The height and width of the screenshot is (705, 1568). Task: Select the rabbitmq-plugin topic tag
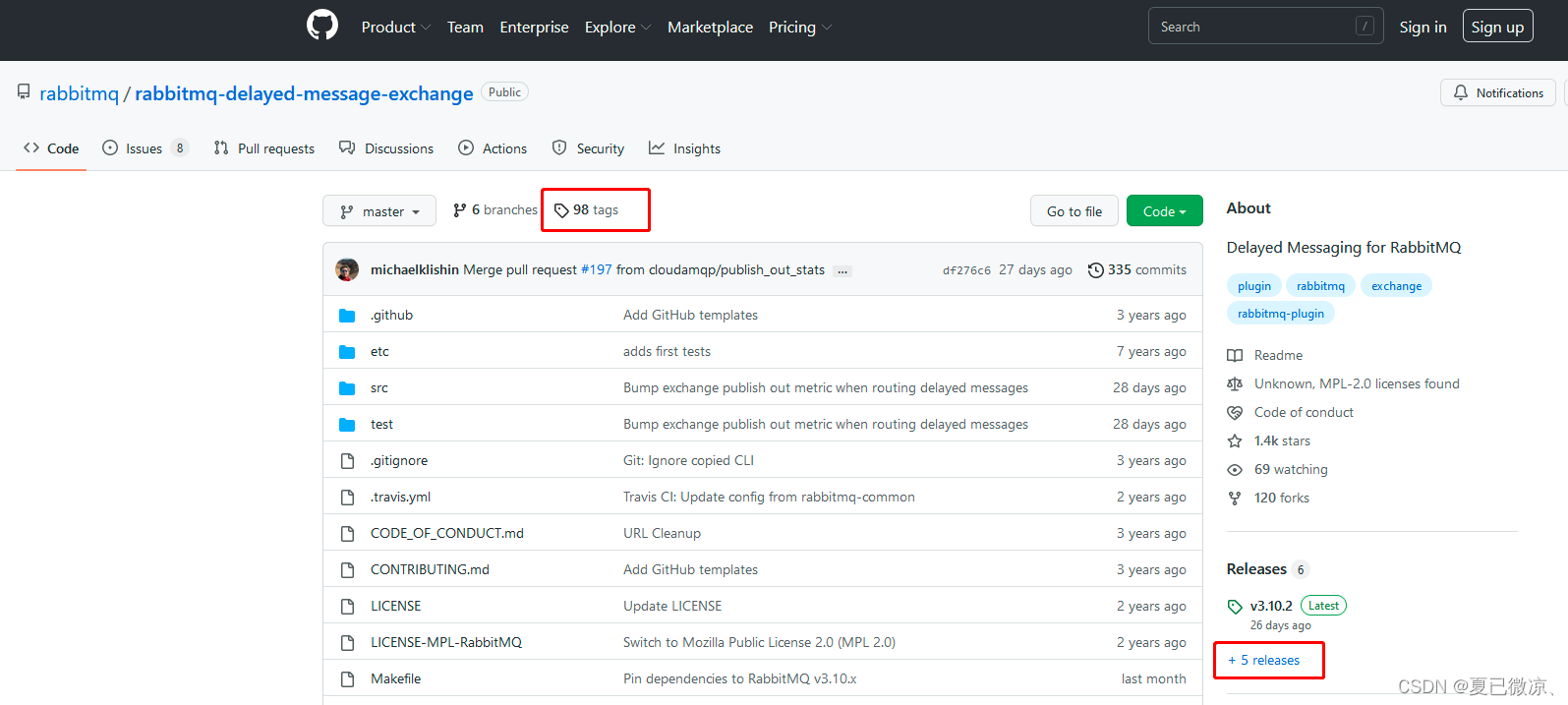tap(1280, 314)
